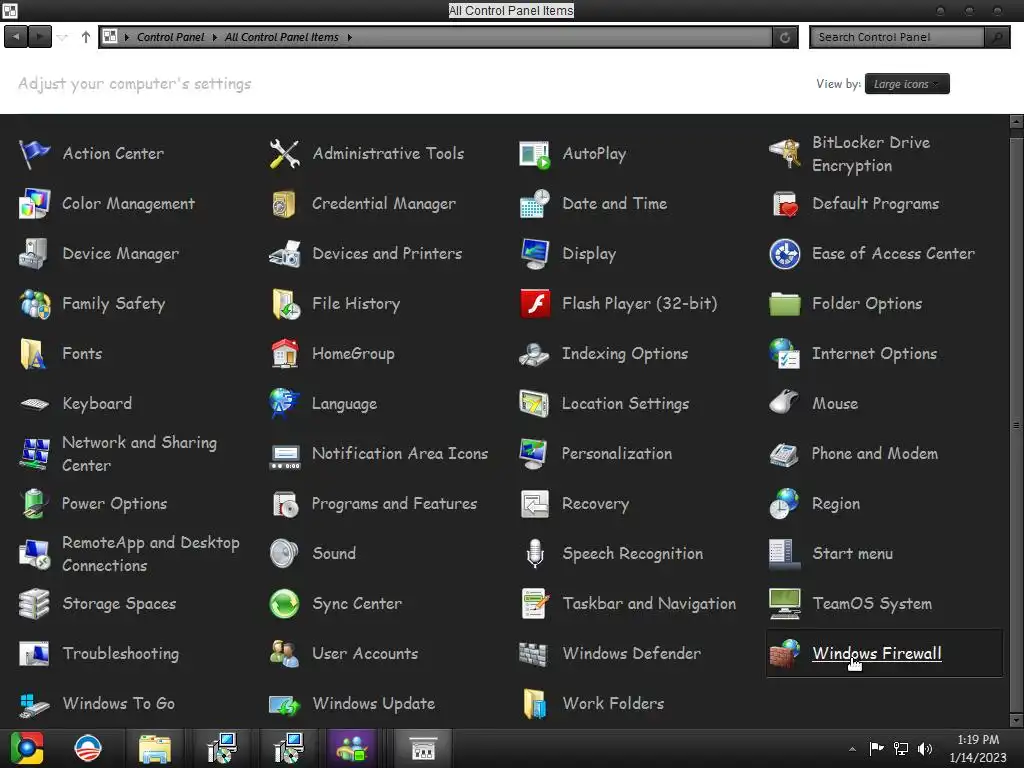Screen dimensions: 1024x768
Task: Open Indexing Options icon
Action: [x=534, y=354]
